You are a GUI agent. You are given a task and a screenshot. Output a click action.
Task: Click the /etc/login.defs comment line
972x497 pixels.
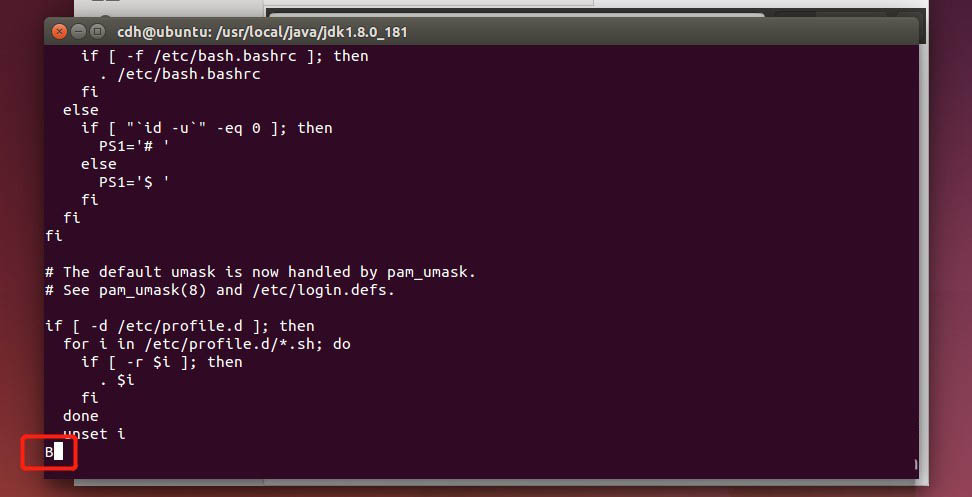click(220, 289)
